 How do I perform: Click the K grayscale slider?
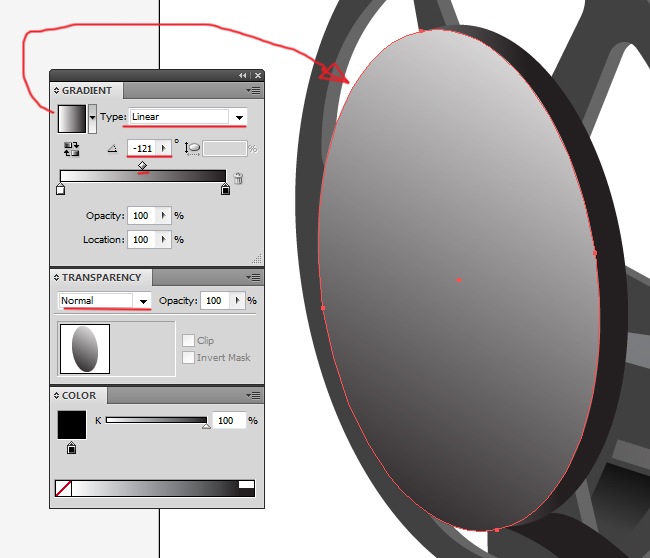pos(156,420)
